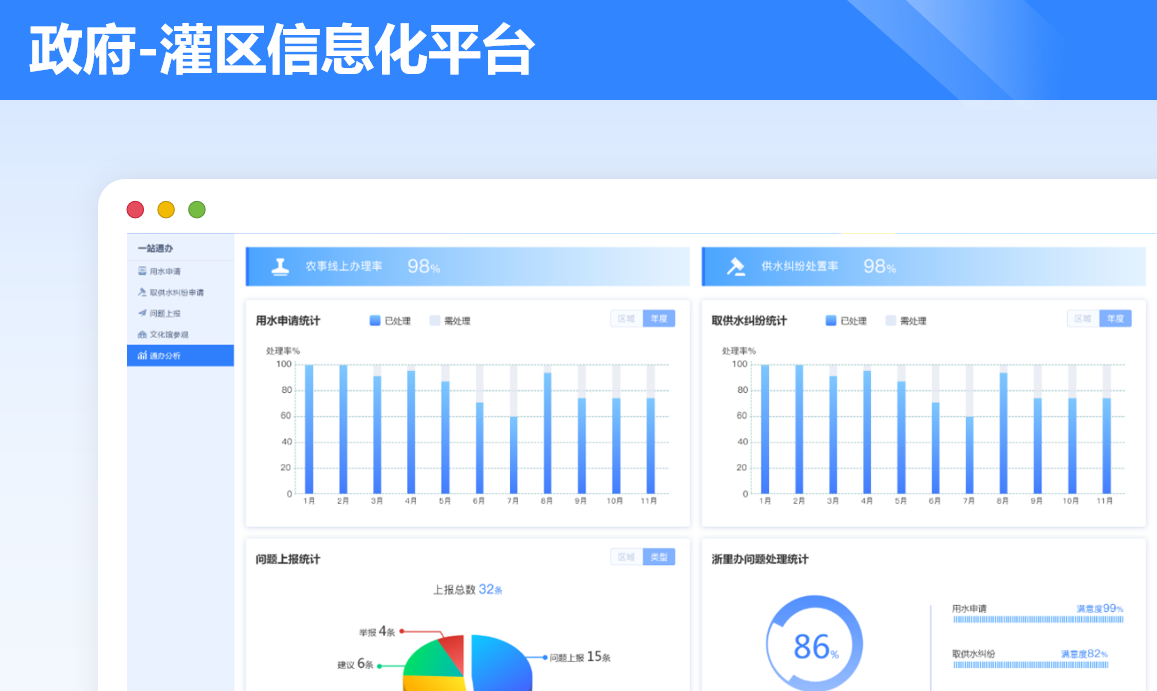Viewport: 1157px width, 691px height.
Task: Click the 浙里办问题处理统计 card title
Action: (x=760, y=559)
